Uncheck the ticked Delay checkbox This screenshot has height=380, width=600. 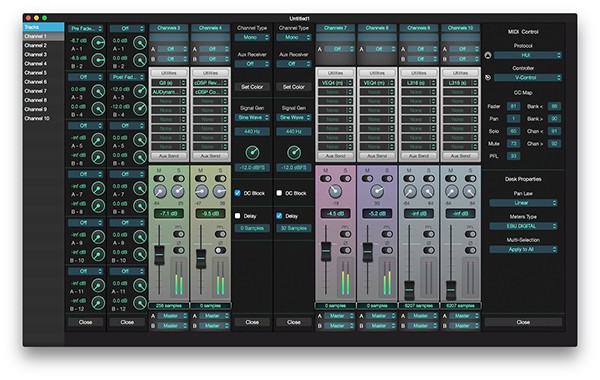(279, 216)
